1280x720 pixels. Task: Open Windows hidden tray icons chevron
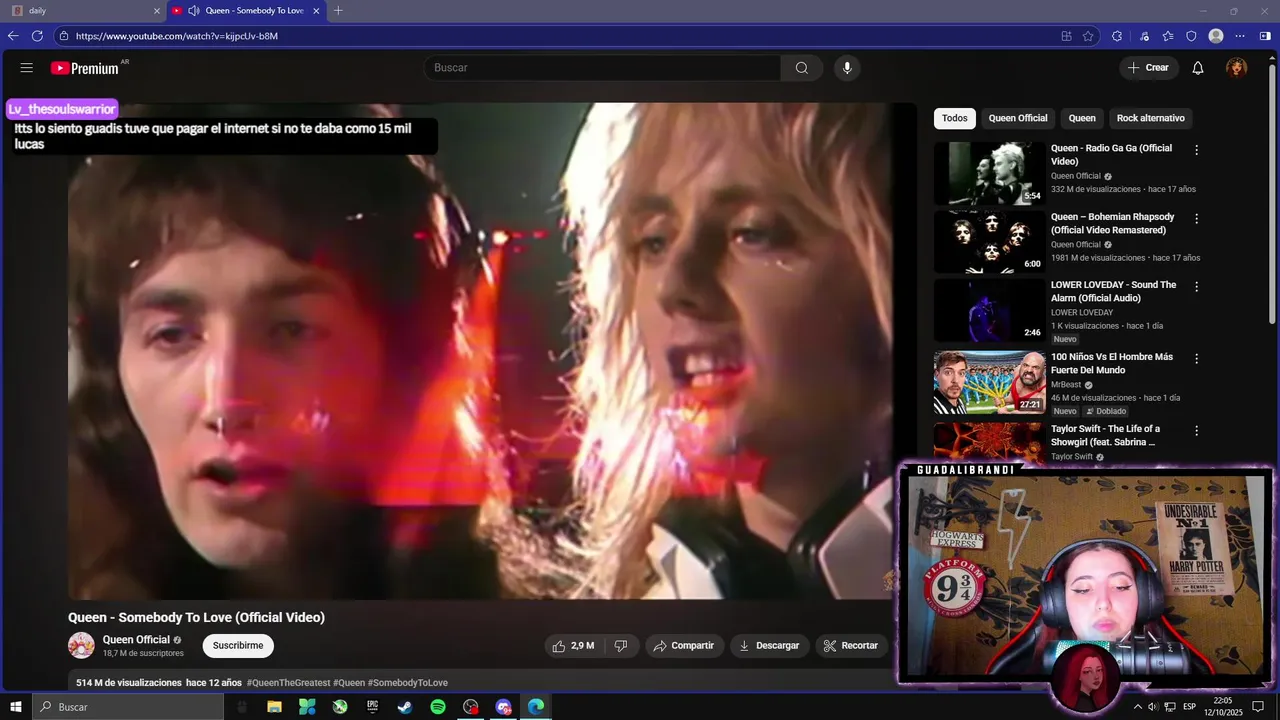pos(1137,707)
